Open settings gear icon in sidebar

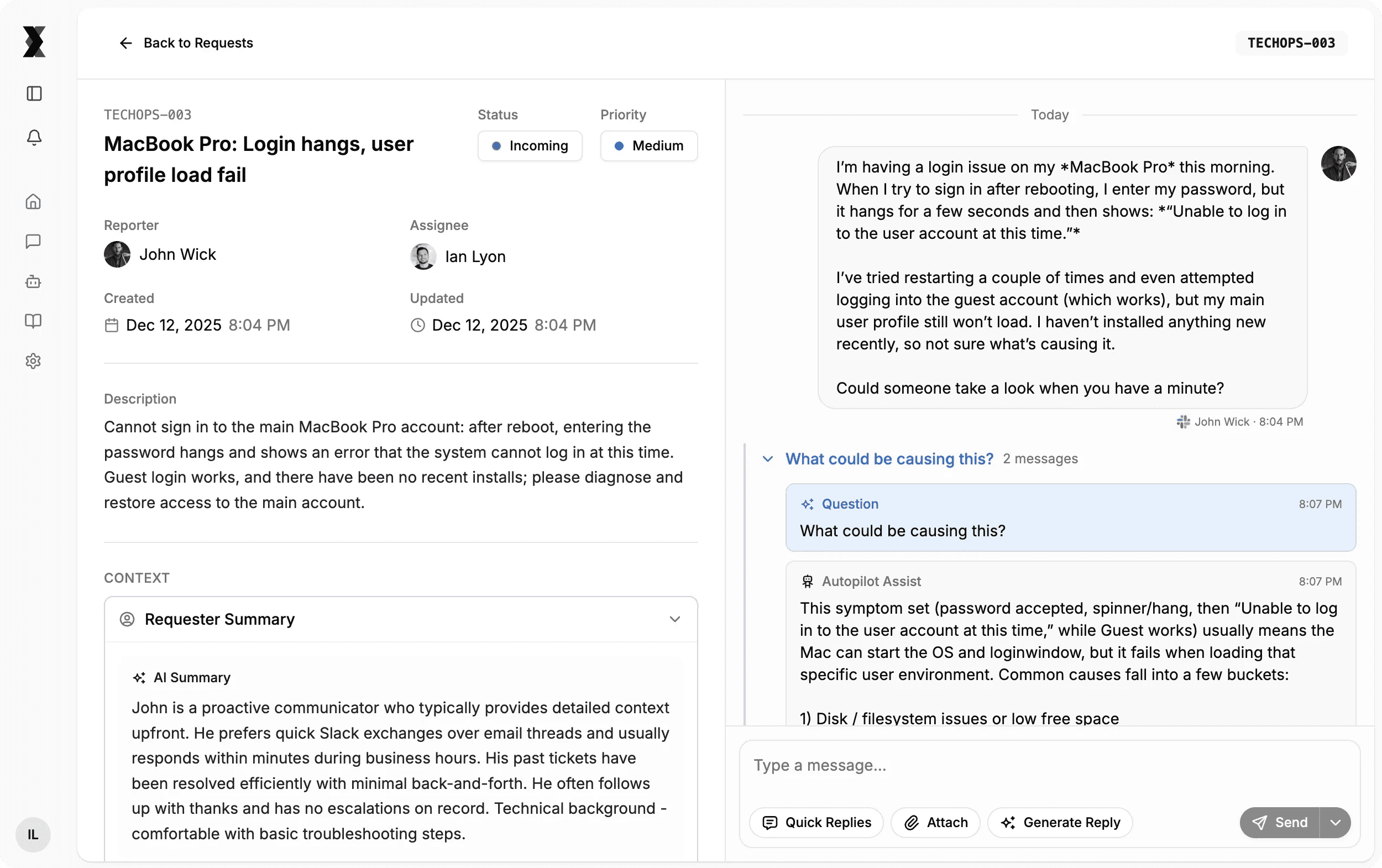pos(33,361)
